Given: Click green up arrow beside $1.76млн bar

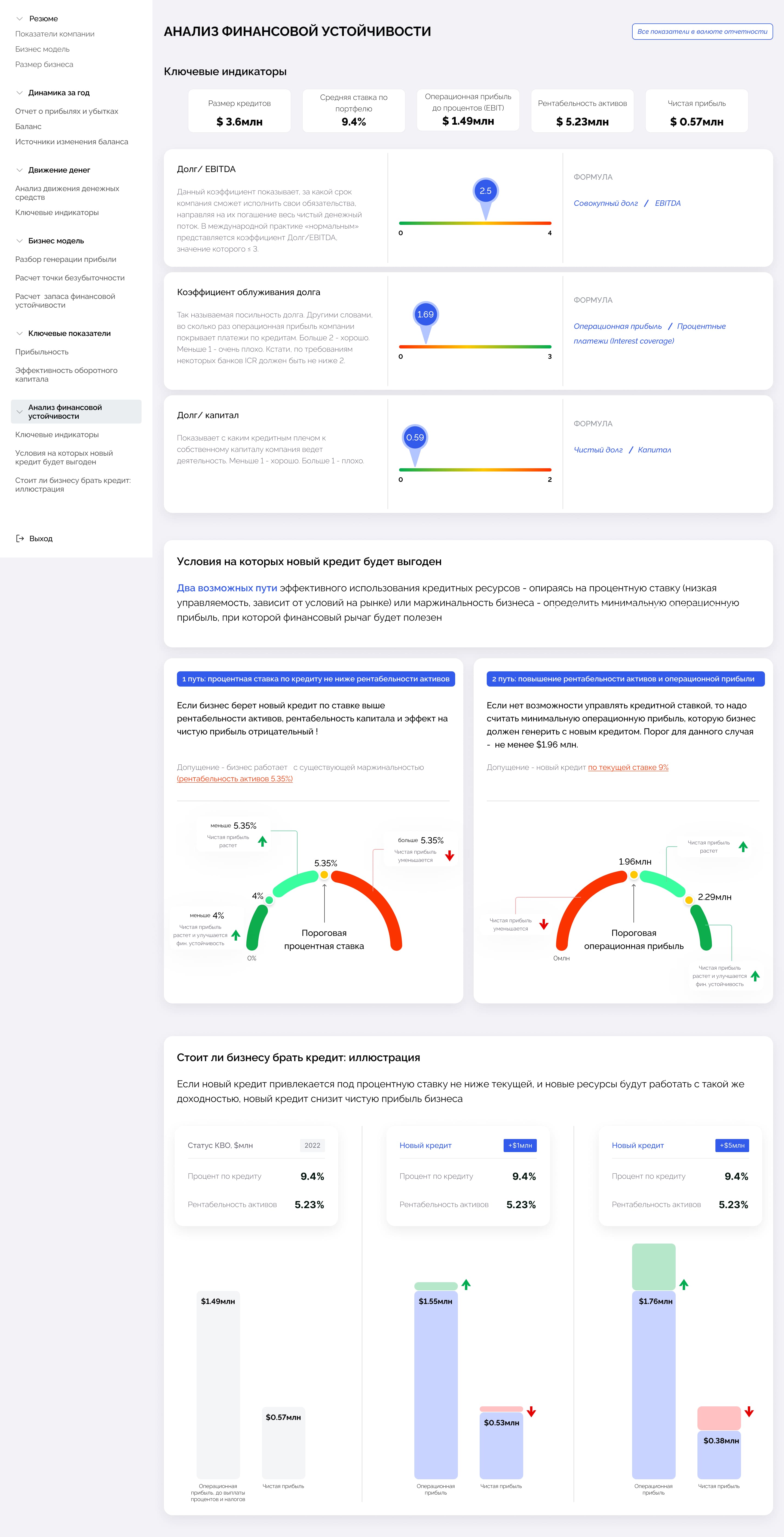Looking at the screenshot, I should [x=684, y=1284].
